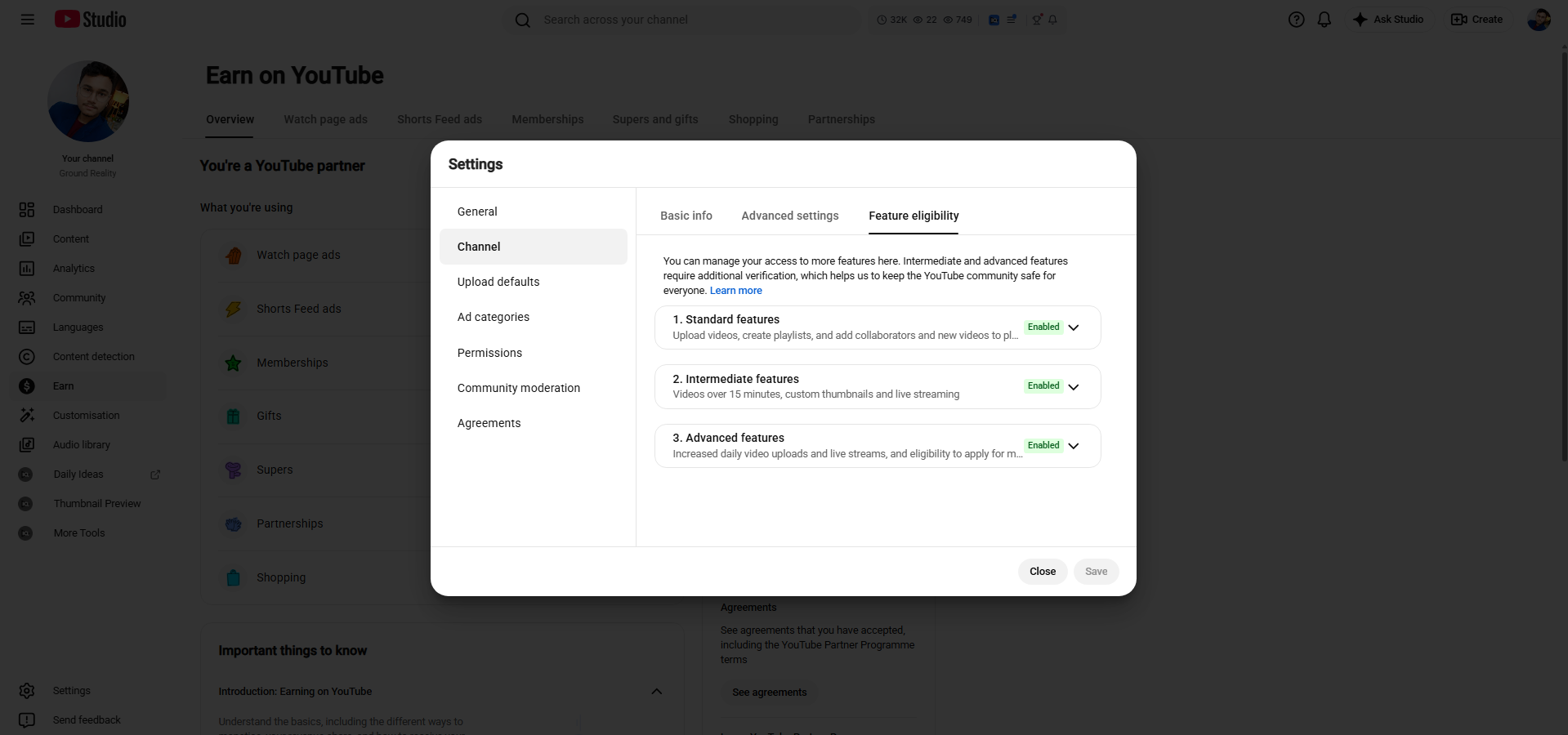This screenshot has width=1568, height=735.
Task: Open Community in the sidebar
Action: click(x=88, y=298)
